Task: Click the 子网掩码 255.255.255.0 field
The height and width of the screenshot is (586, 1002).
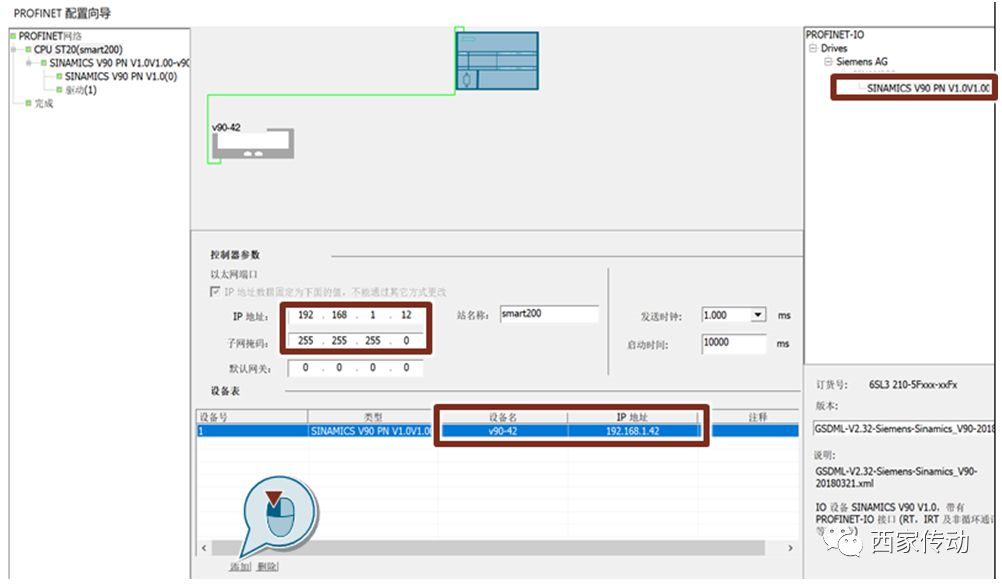Action: point(355,341)
